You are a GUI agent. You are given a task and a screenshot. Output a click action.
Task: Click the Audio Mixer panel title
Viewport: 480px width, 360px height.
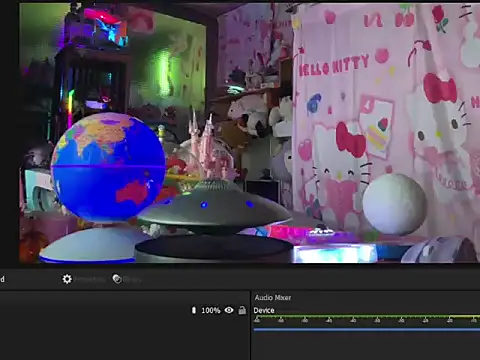pyautogui.click(x=273, y=297)
